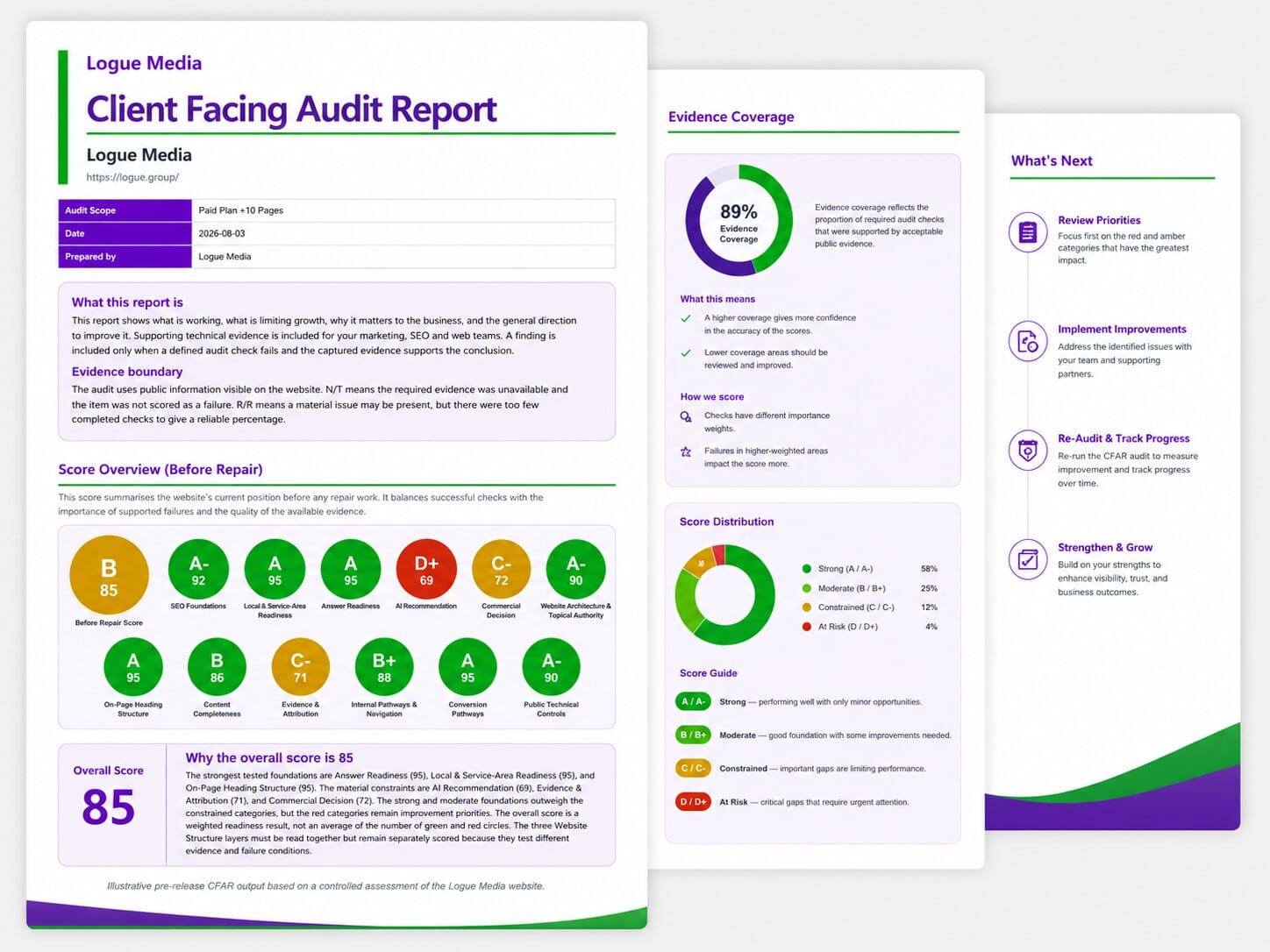This screenshot has width=1270, height=952.
Task: Click the 'Client Facing Audit Report' title
Action: pos(291,110)
